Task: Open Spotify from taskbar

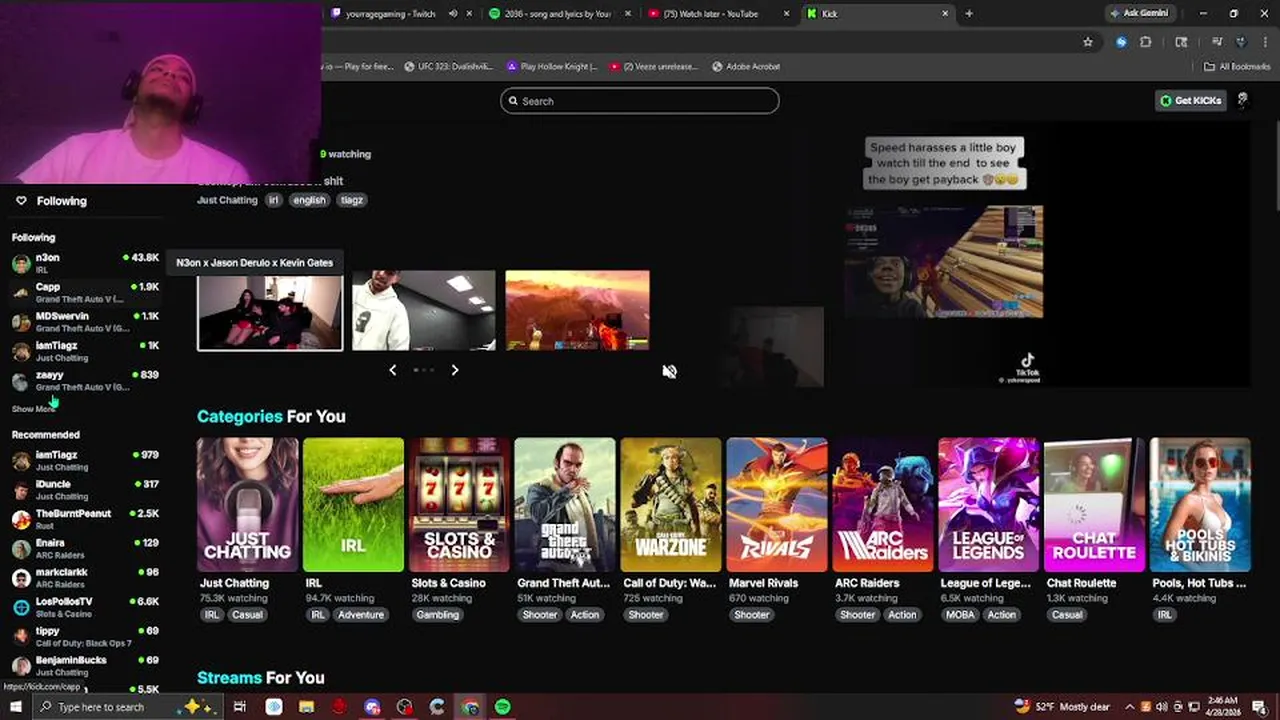Action: 502,707
